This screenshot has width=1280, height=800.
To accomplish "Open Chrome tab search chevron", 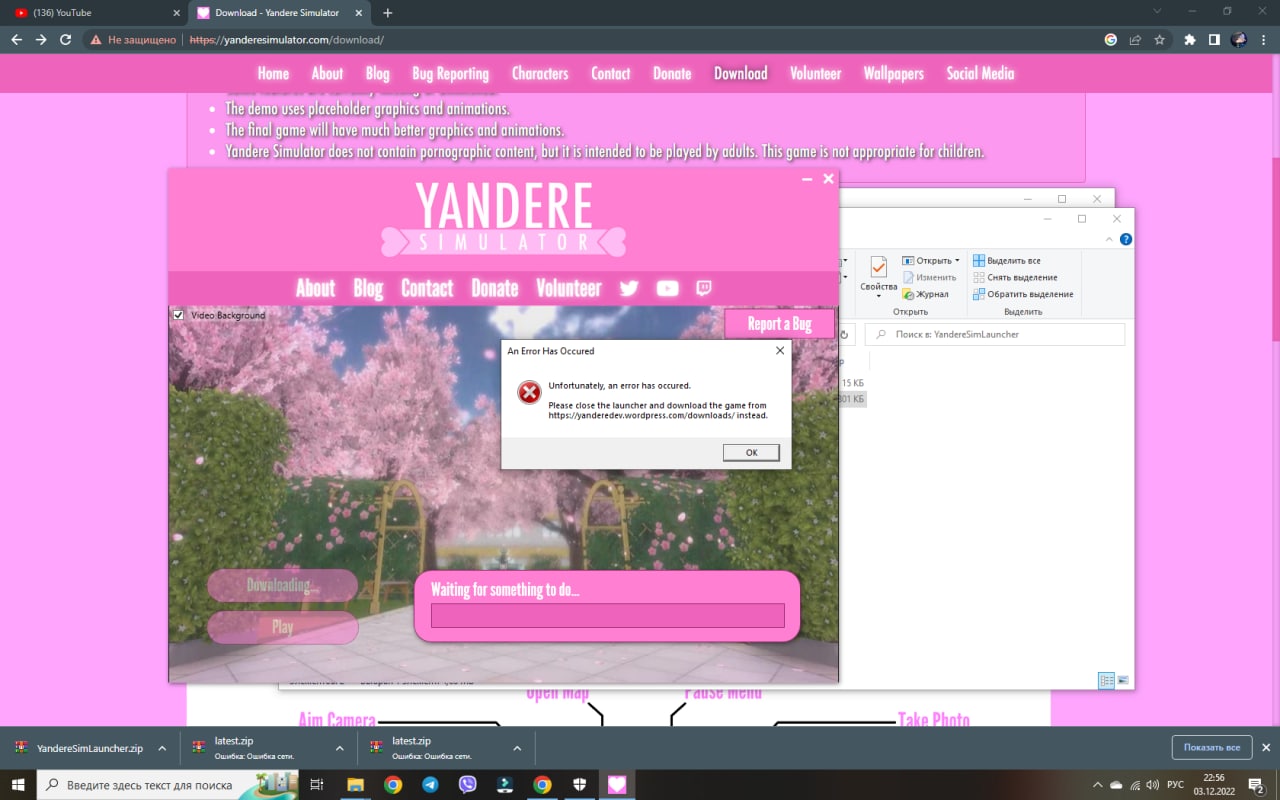I will tap(1157, 12).
